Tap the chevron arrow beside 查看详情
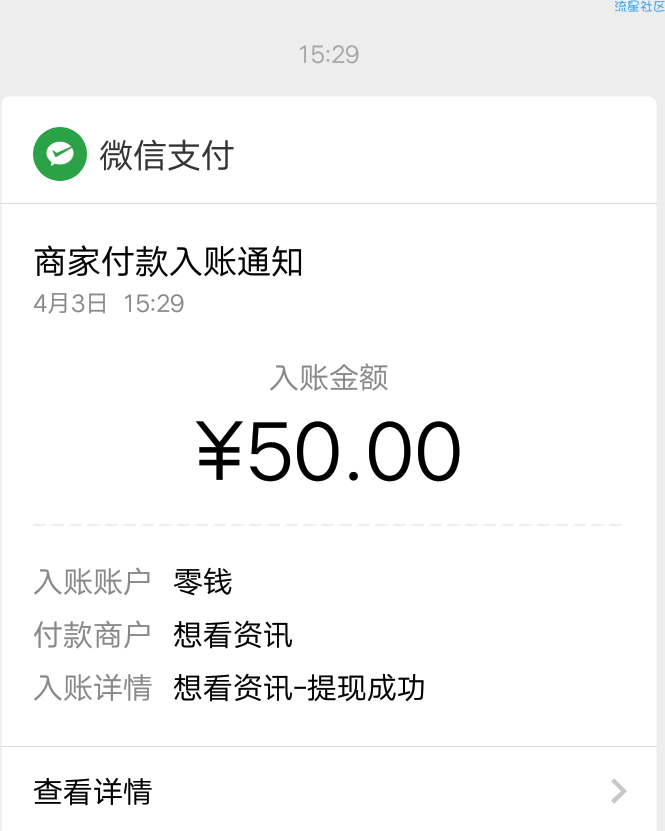Screen dimensions: 665x831 [618, 791]
